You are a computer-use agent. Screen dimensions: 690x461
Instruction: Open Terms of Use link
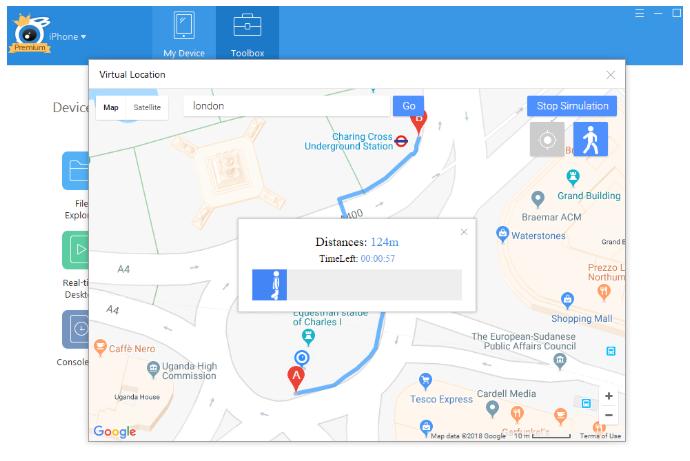pos(600,435)
